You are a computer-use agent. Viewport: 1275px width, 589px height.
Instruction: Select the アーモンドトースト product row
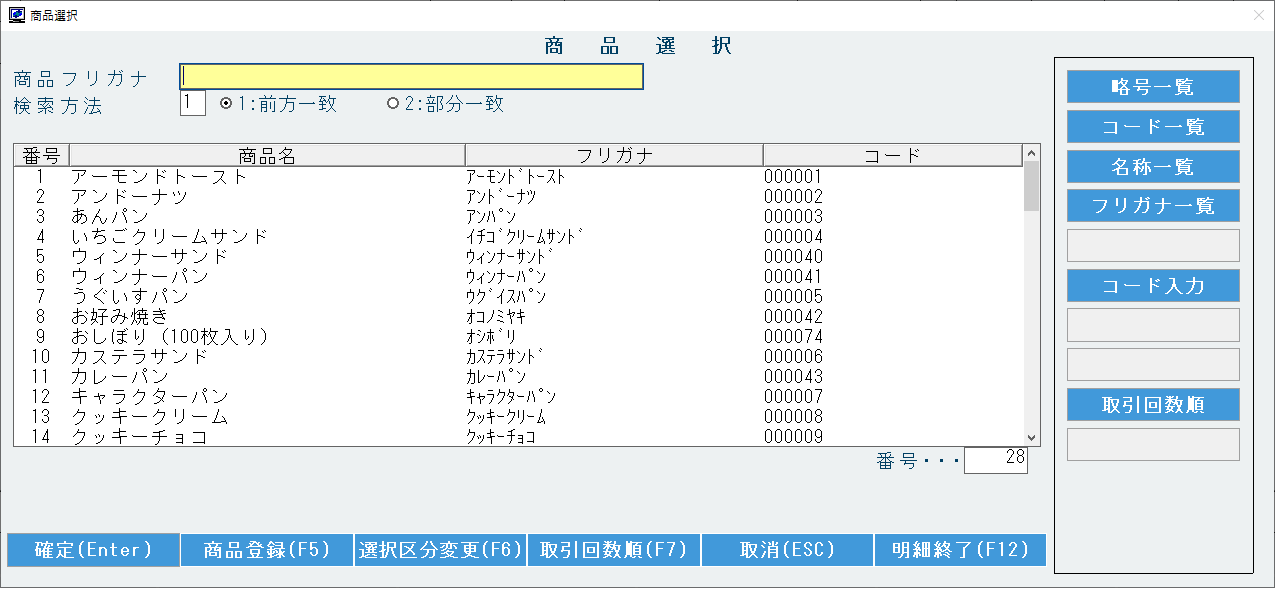pos(159,177)
